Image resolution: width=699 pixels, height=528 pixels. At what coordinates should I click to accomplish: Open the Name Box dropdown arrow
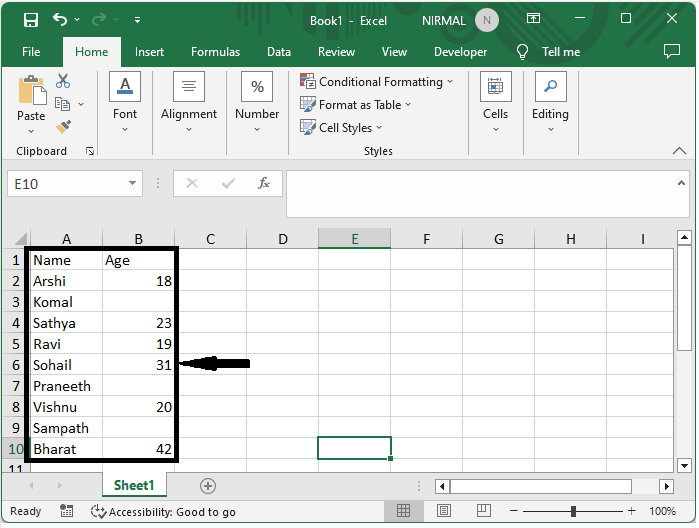(x=133, y=184)
